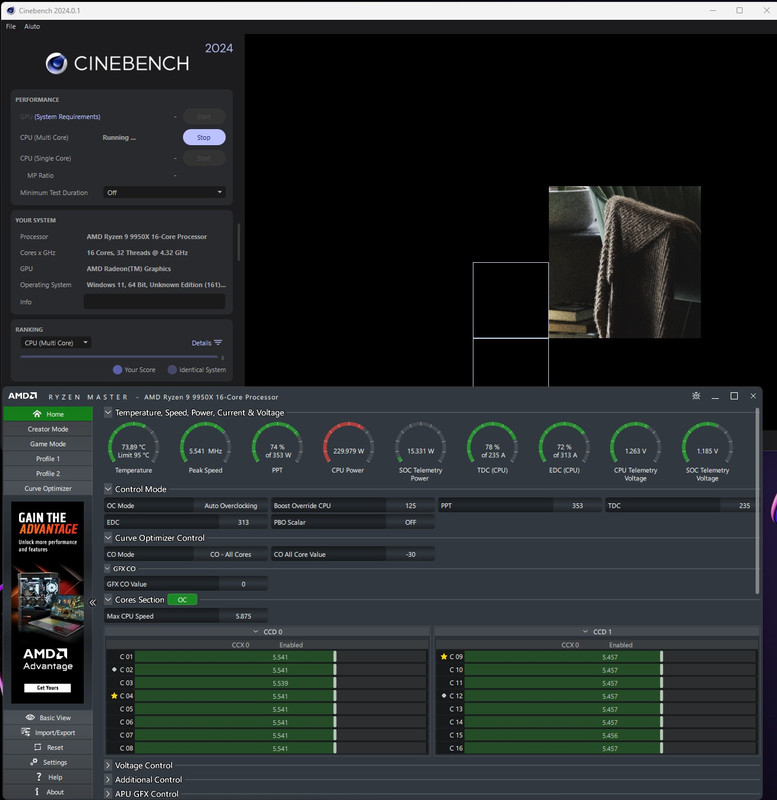The width and height of the screenshot is (777, 800).
Task: Click the dot marker beside core C 02
Action: (x=114, y=669)
